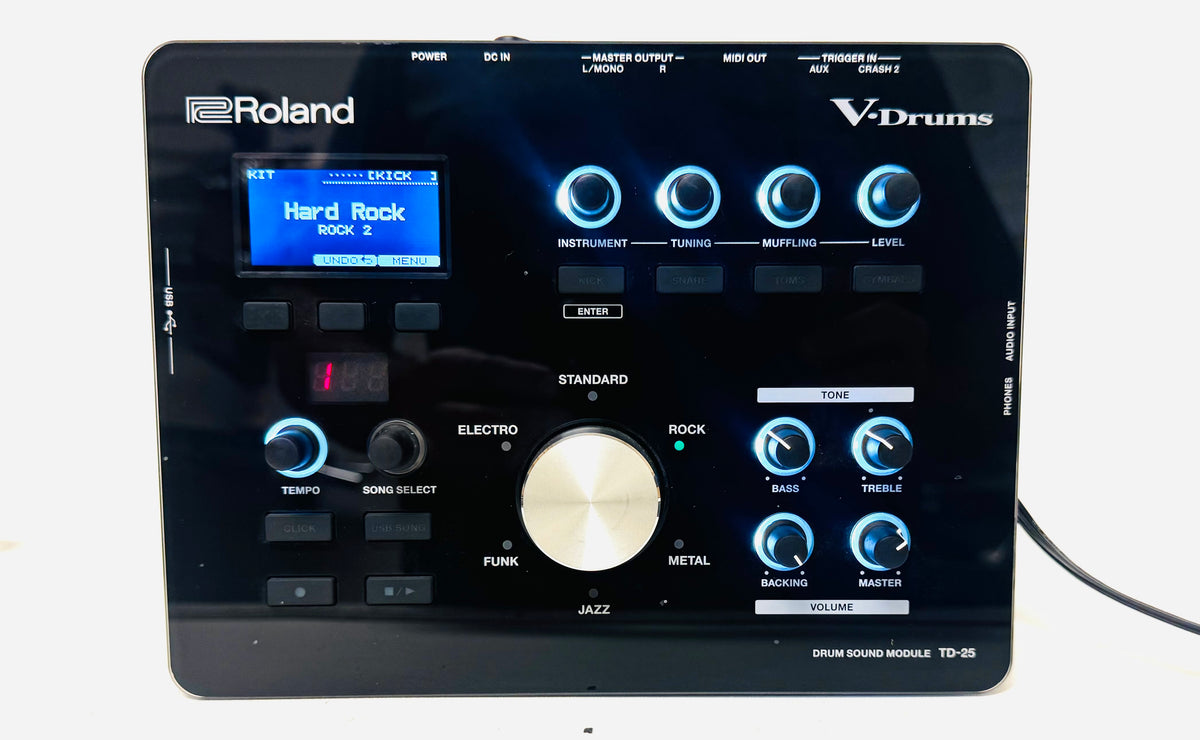Push the LEVEL knob
This screenshot has height=740, width=1200.
tap(889, 196)
